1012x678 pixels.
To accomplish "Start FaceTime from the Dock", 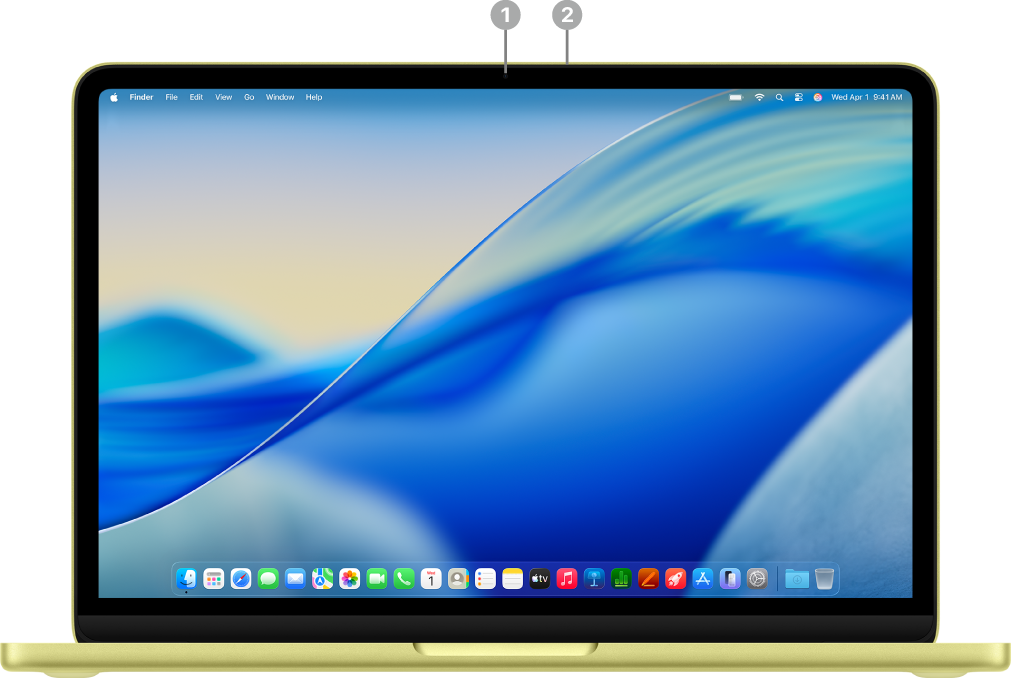I will [x=376, y=579].
